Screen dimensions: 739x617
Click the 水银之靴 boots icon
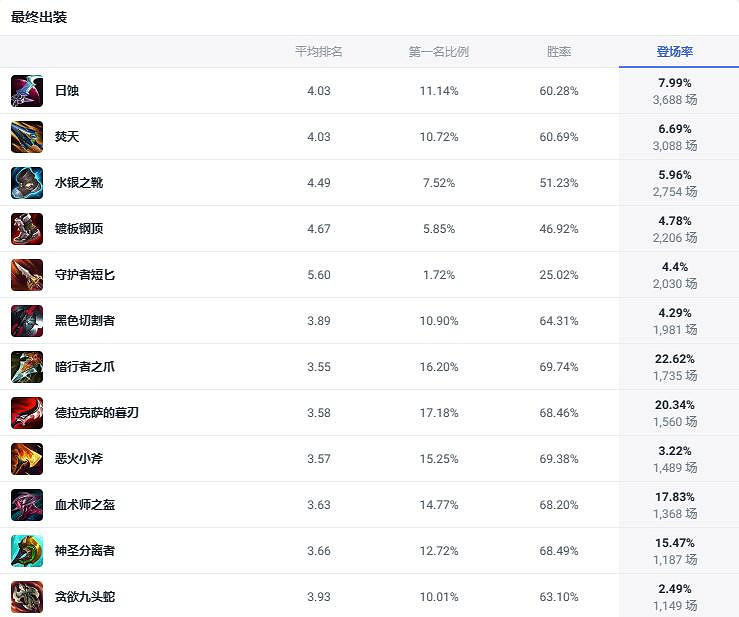(27, 183)
